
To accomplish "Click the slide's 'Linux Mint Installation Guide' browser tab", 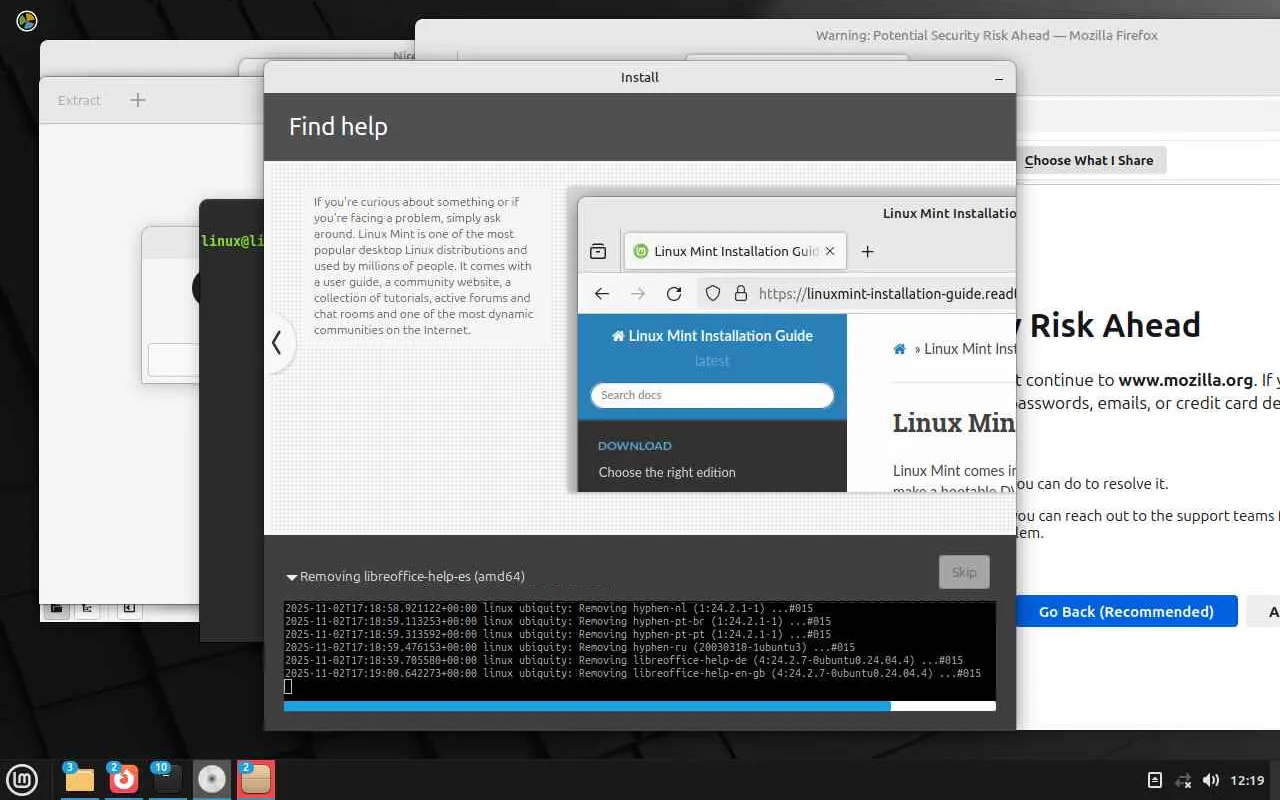I will pos(736,251).
